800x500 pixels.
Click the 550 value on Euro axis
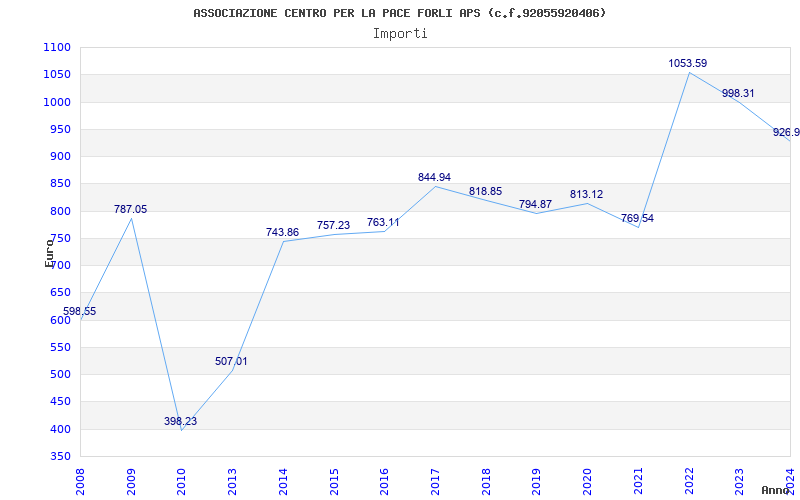pos(60,347)
